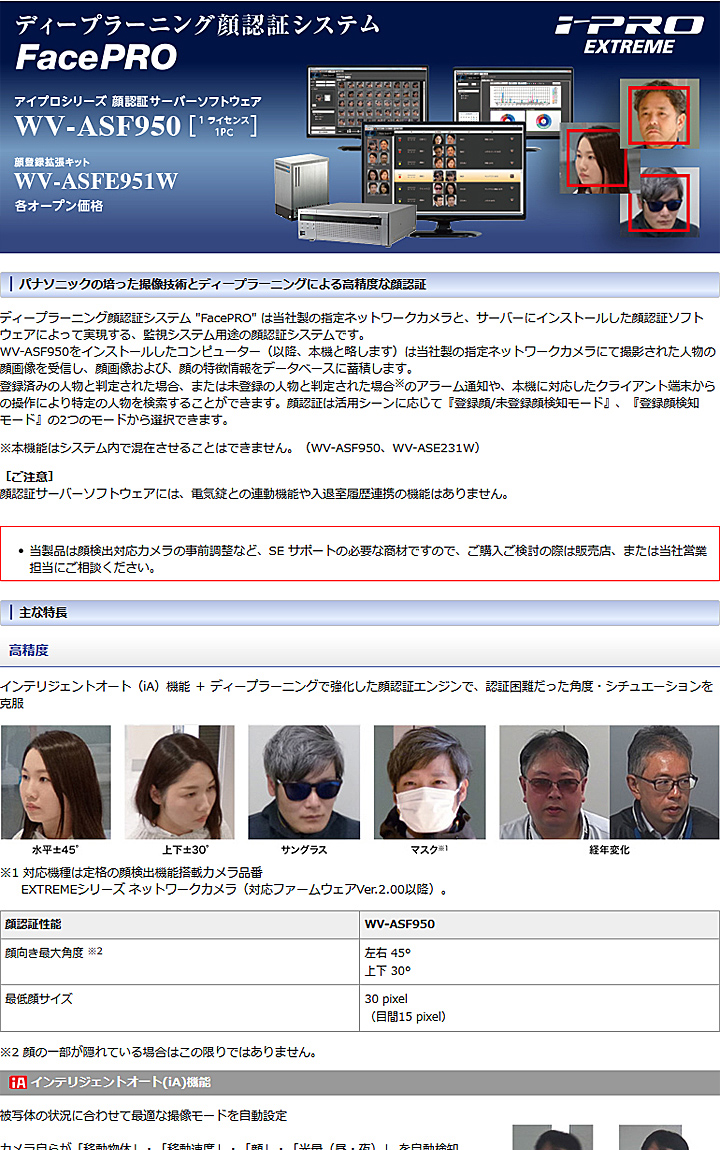This screenshot has width=720, height=1150.
Task: Click the 【ご注意】 notice label
Action: click(x=29, y=476)
